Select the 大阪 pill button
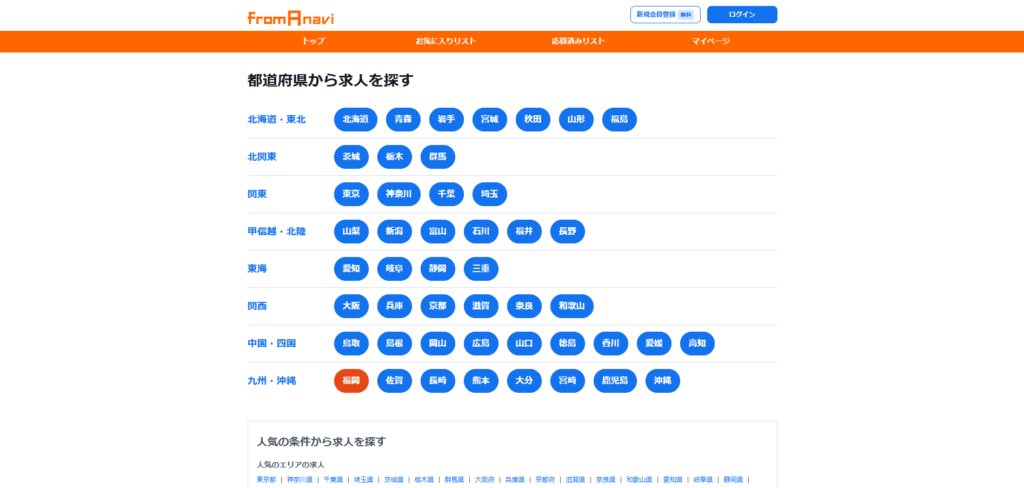Image resolution: width=1024 pixels, height=488 pixels. tap(351, 306)
